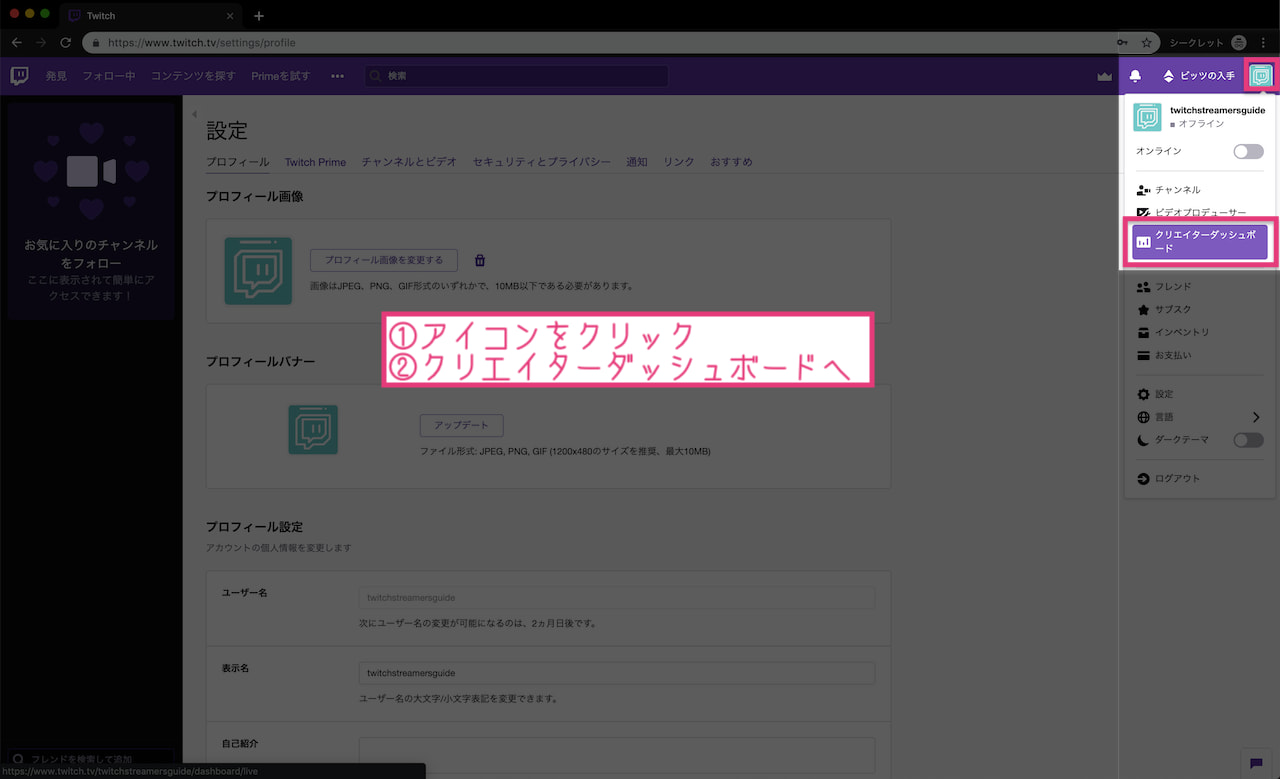The width and height of the screenshot is (1280, 779).
Task: Toggle the ダークテーマ switch
Action: click(x=1248, y=440)
